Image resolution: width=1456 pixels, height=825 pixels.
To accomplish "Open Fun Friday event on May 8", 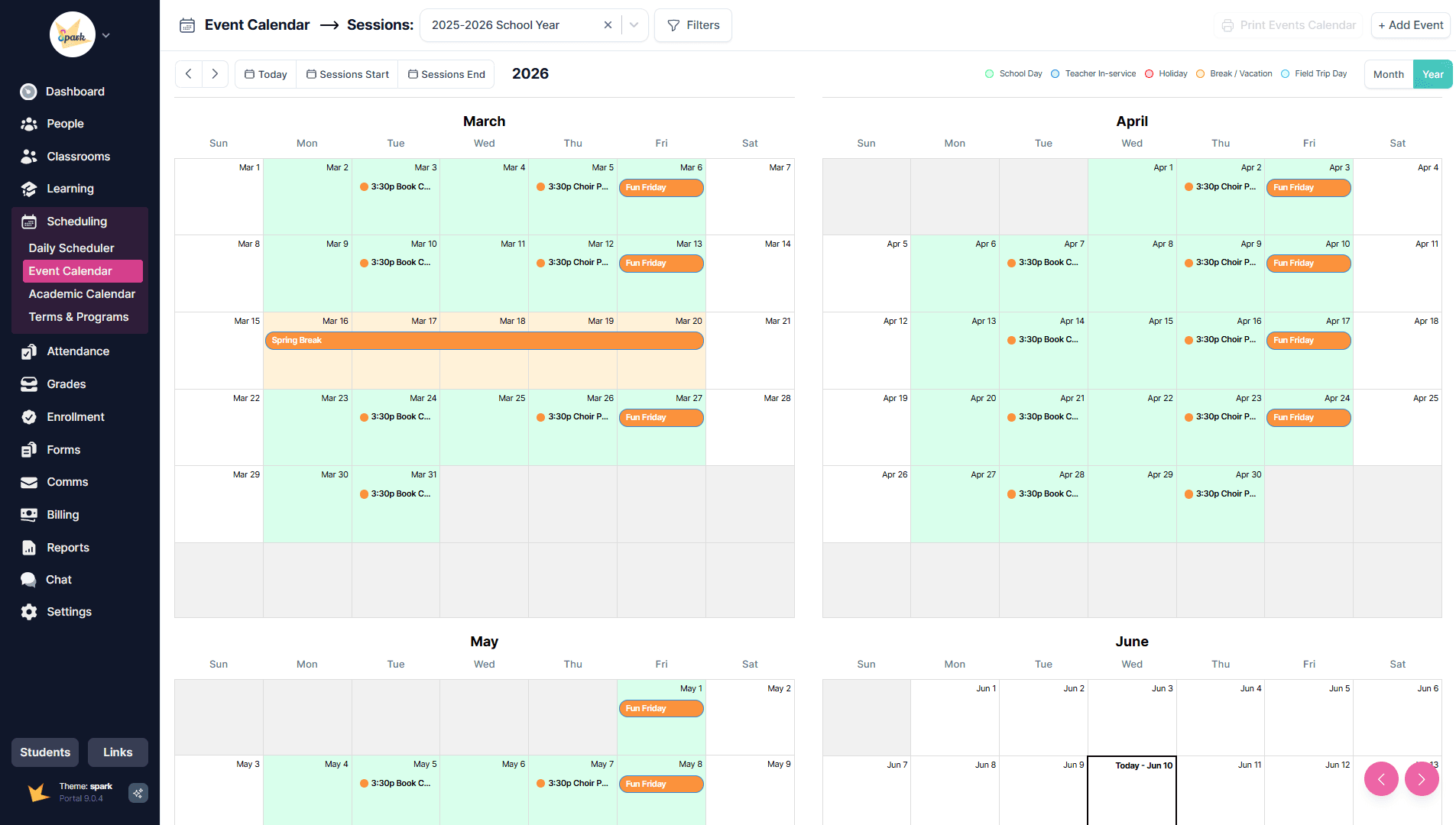I will click(661, 785).
